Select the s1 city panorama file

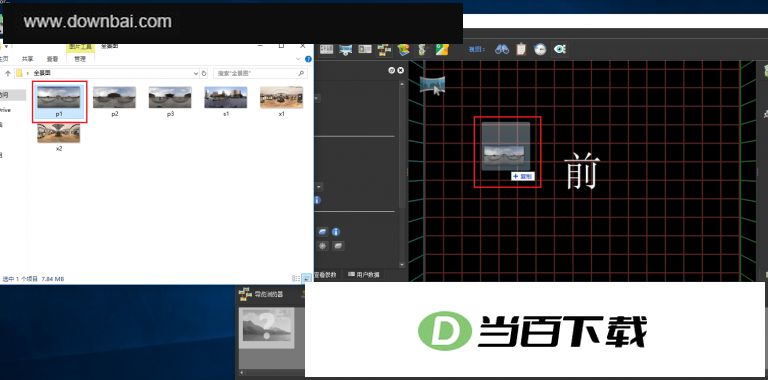coord(226,101)
